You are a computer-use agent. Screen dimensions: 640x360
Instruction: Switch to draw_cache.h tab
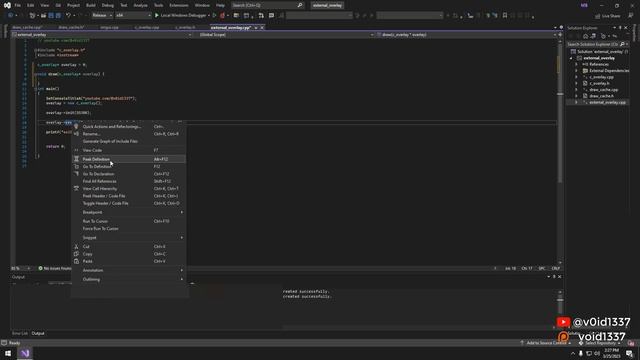pos(71,27)
